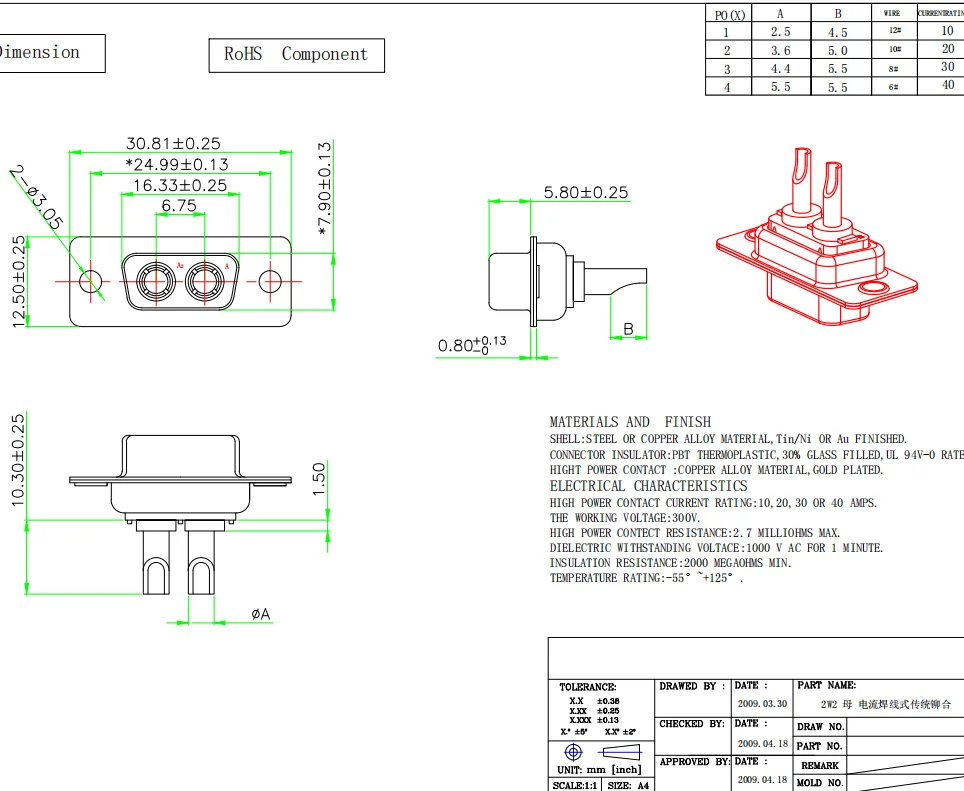This screenshot has width=964, height=791.
Task: Click the DRAWN BY date 2009.03.30
Action: (x=762, y=704)
